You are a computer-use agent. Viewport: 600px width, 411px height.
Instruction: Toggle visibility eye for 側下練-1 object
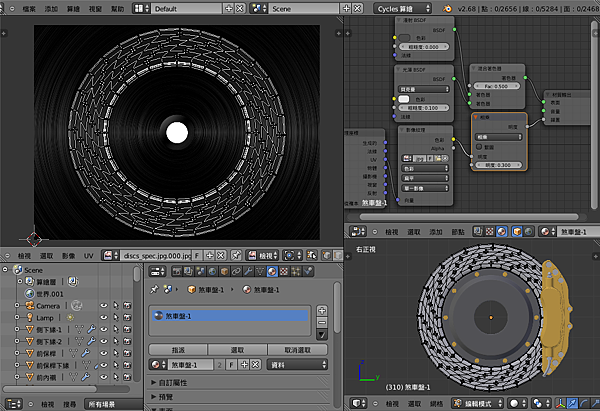click(104, 329)
